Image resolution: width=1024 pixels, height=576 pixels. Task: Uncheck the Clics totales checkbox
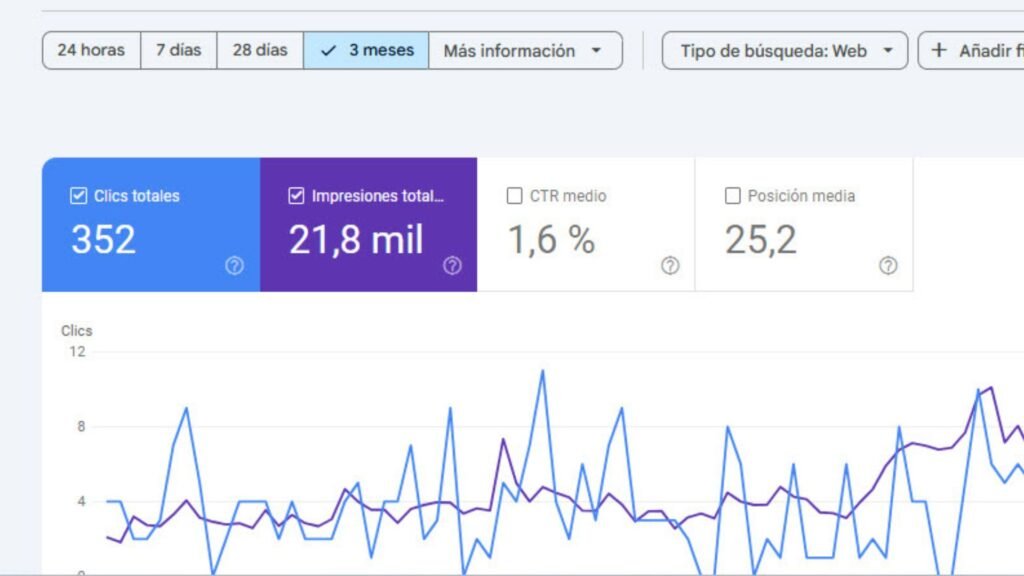coord(78,196)
